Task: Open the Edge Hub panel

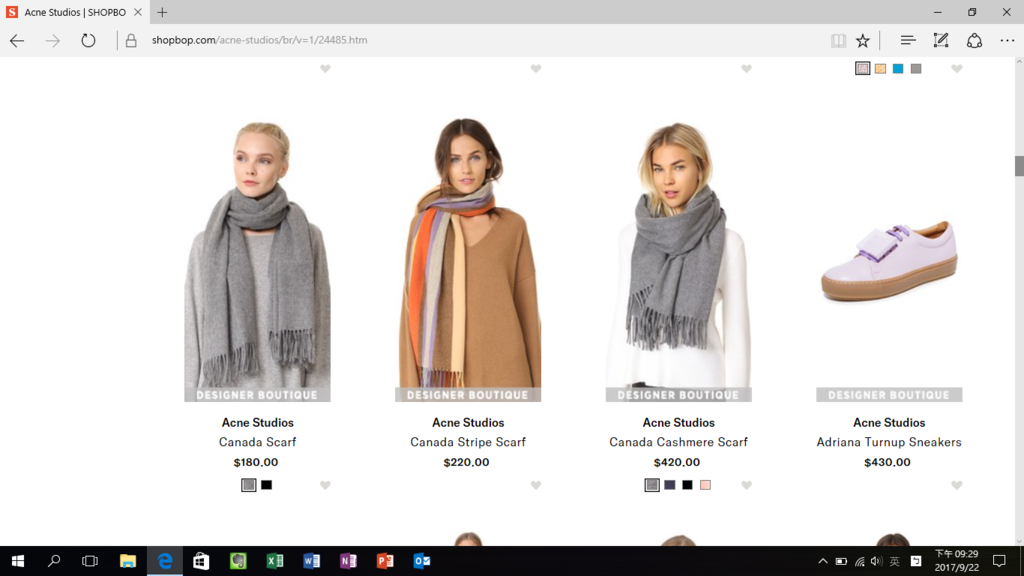Action: pos(908,40)
